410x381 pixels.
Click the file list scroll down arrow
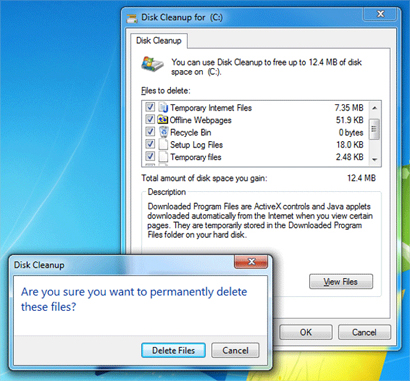(375, 160)
